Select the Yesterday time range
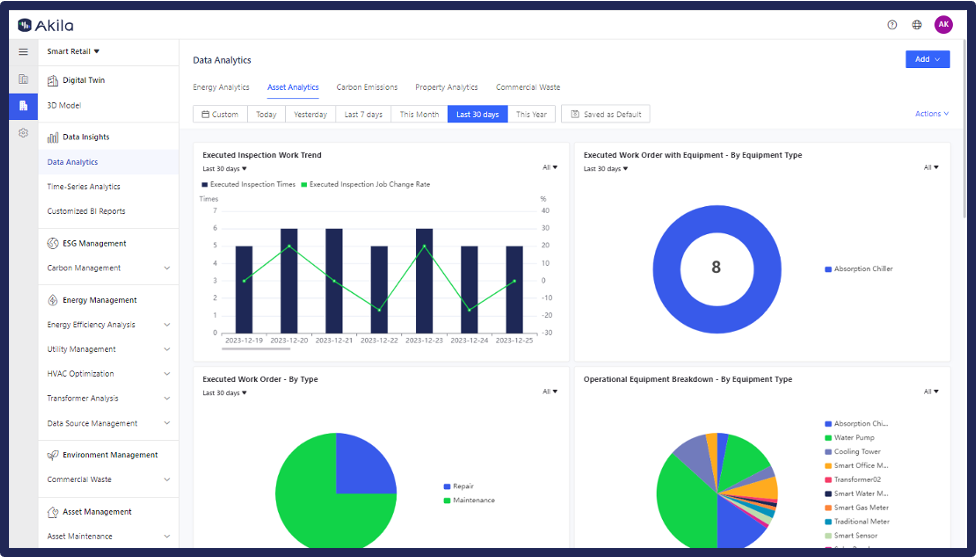Image resolution: width=976 pixels, height=558 pixels. tap(311, 114)
